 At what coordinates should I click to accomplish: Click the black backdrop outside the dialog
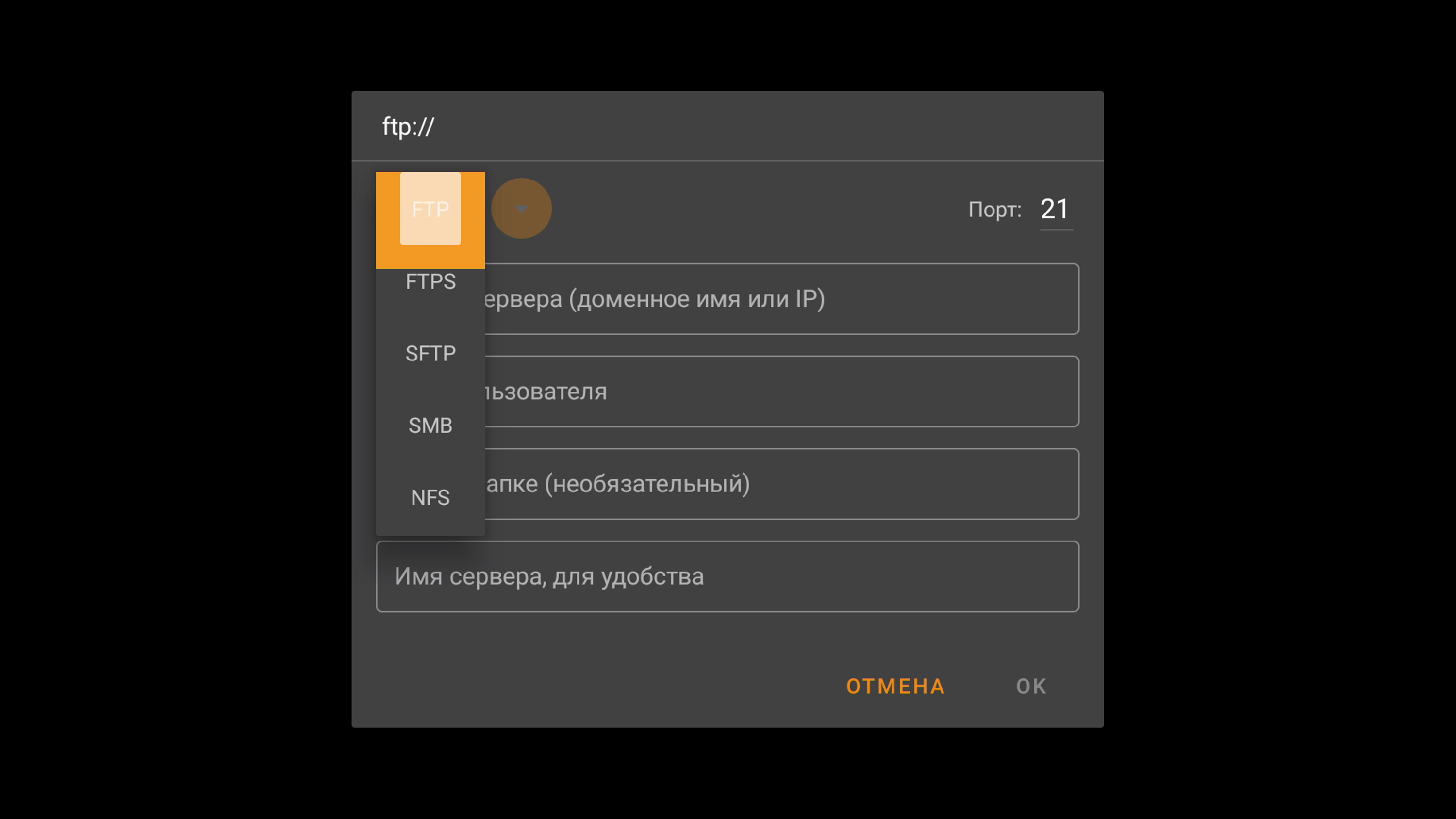coord(169,395)
